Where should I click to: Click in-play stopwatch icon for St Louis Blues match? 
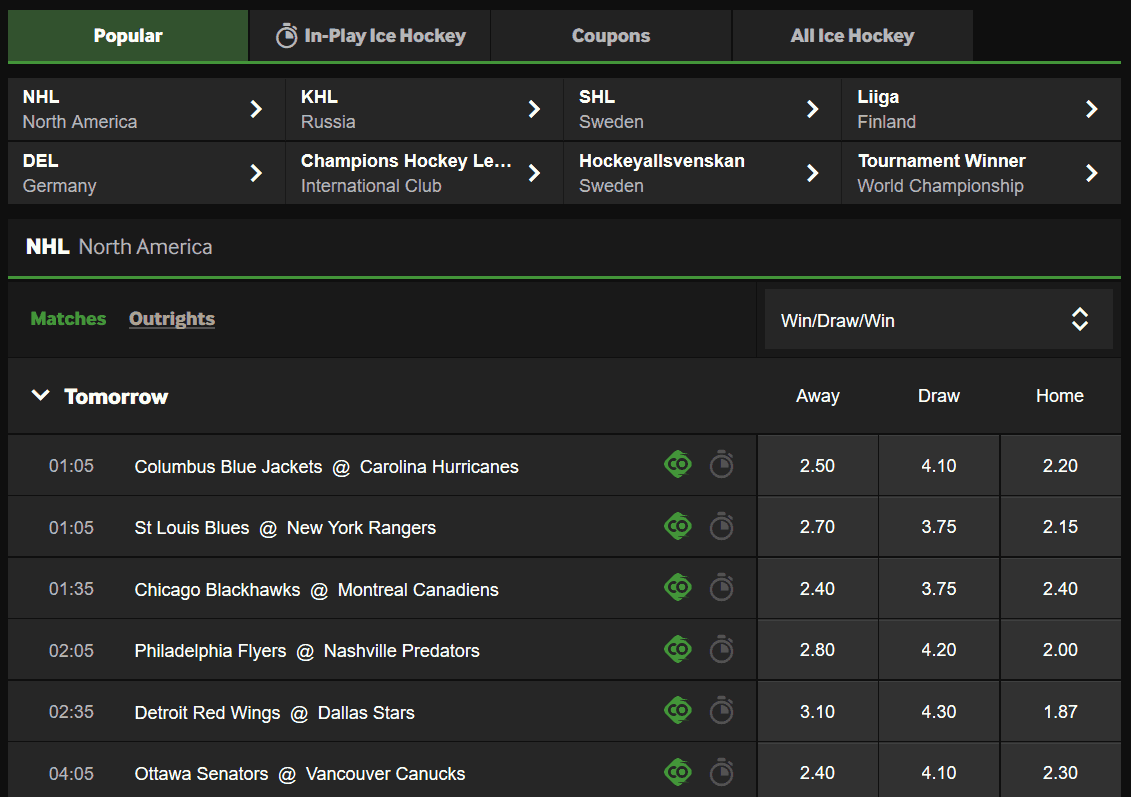(721, 527)
